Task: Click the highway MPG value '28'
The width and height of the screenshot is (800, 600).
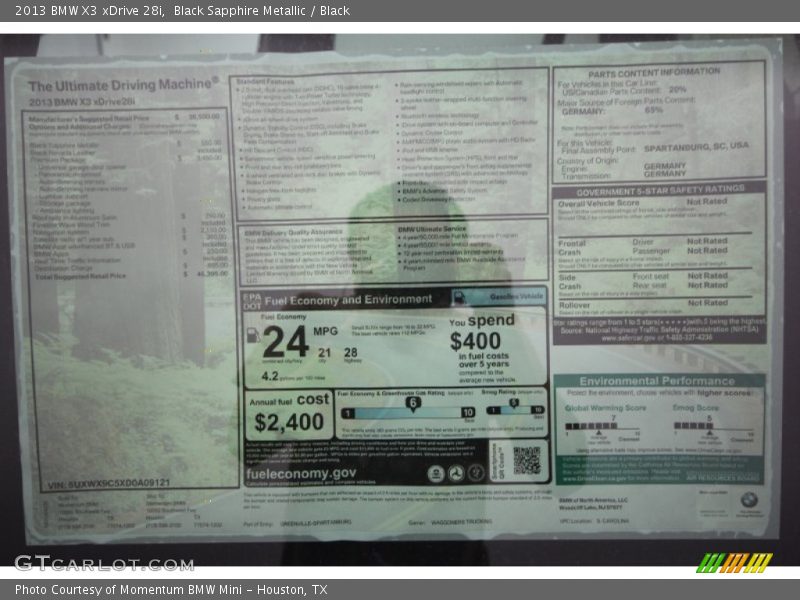Action: click(351, 352)
